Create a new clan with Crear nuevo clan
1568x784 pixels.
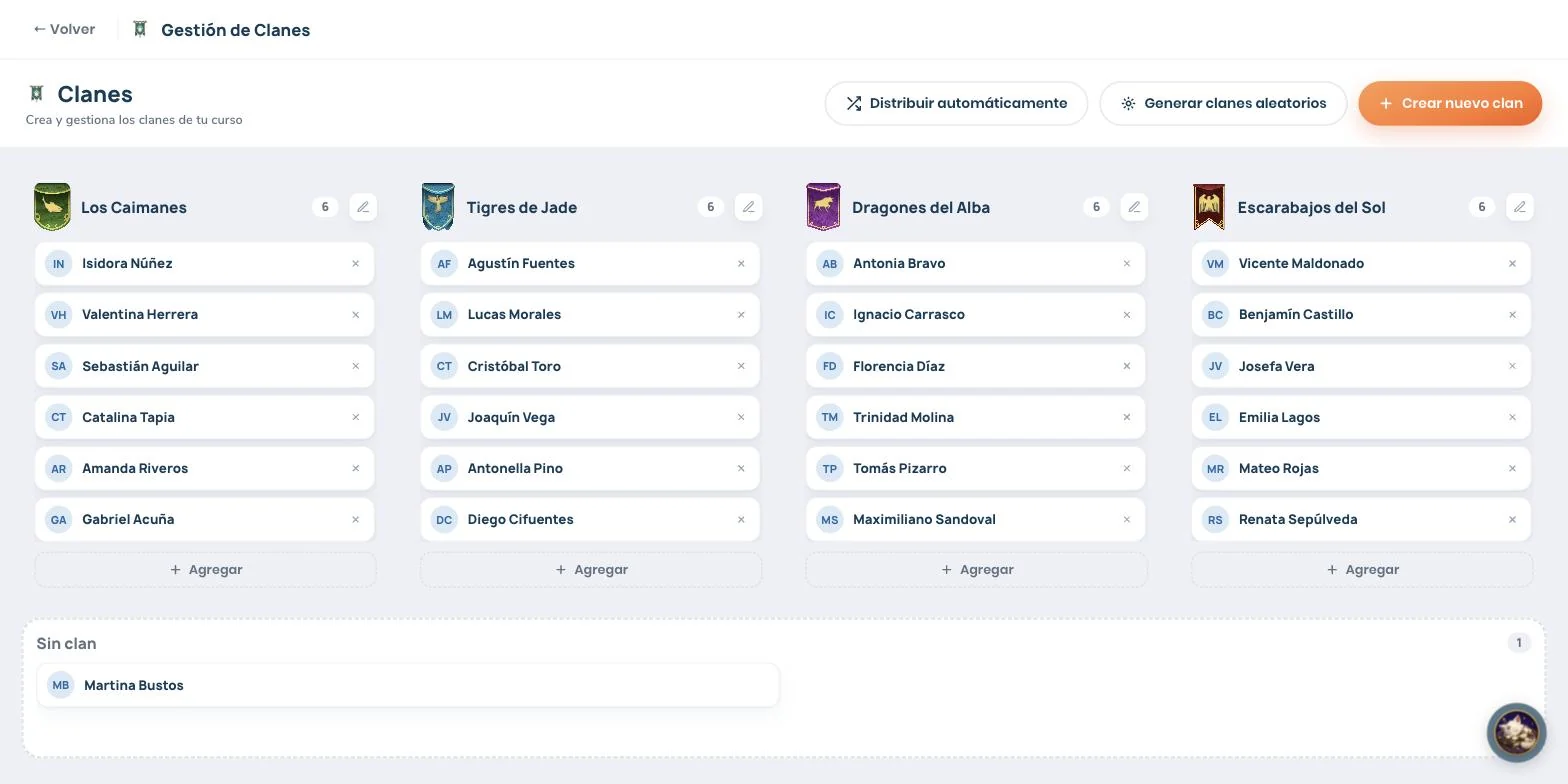[x=1450, y=103]
